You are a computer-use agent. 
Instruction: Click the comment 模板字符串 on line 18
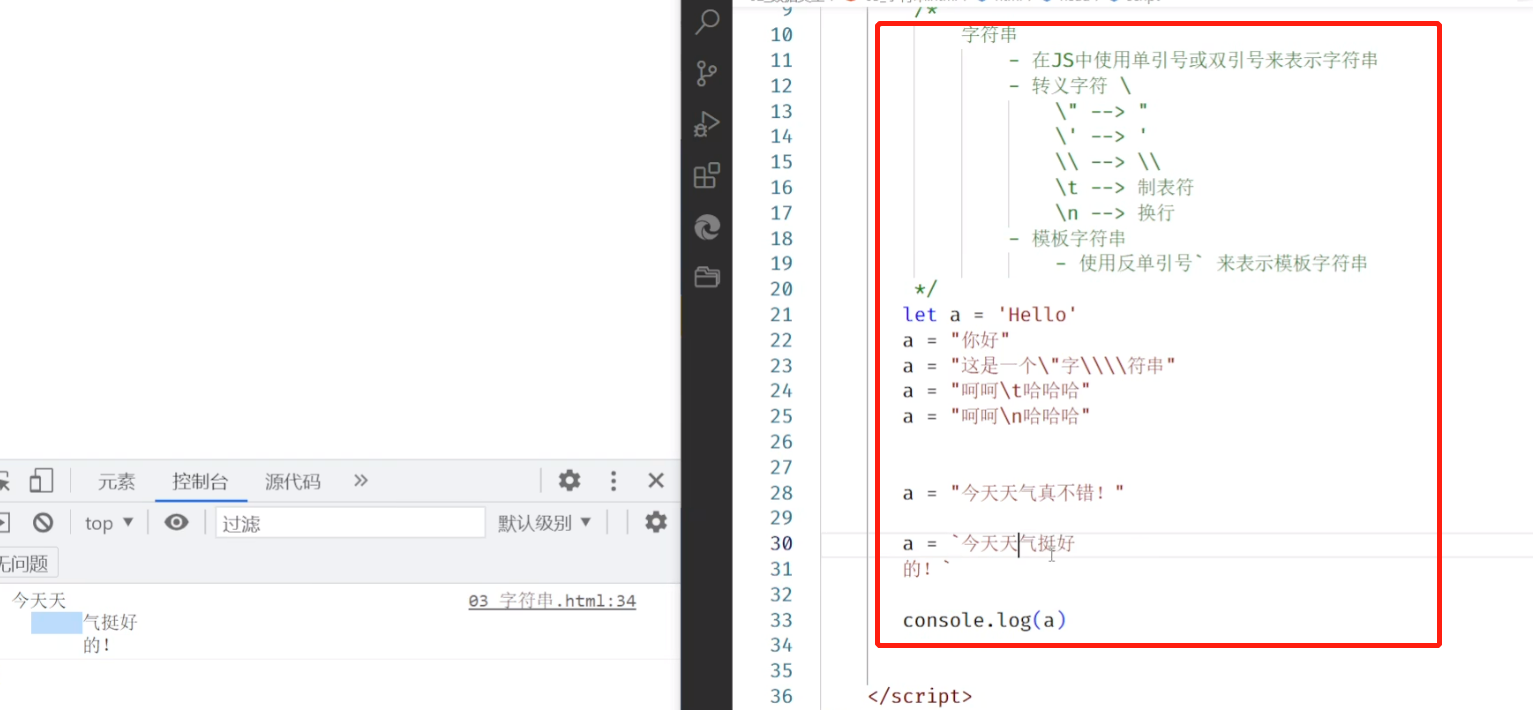(x=1079, y=238)
